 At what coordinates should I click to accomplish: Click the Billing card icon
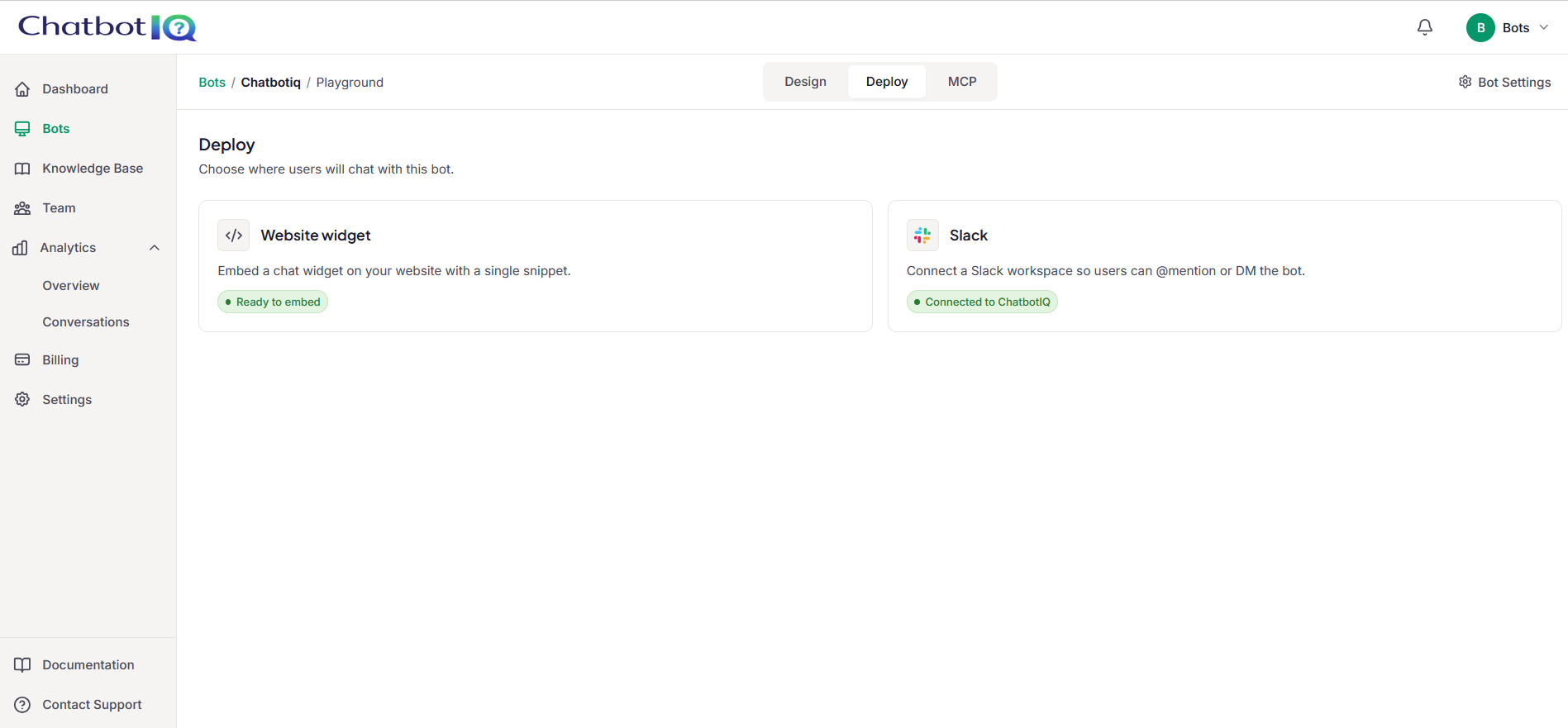[x=22, y=360]
